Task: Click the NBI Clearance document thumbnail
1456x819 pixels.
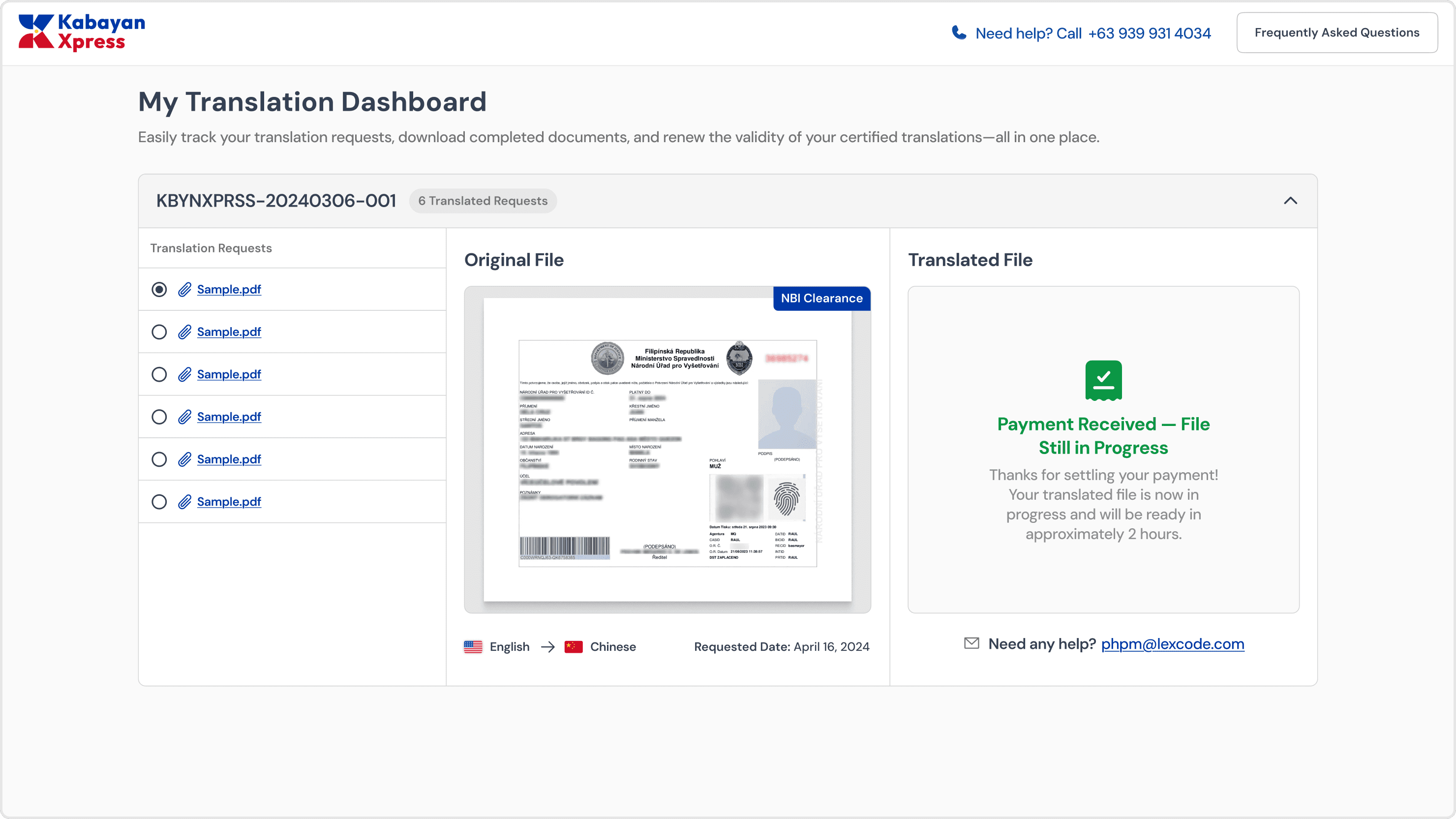Action: pyautogui.click(x=667, y=452)
